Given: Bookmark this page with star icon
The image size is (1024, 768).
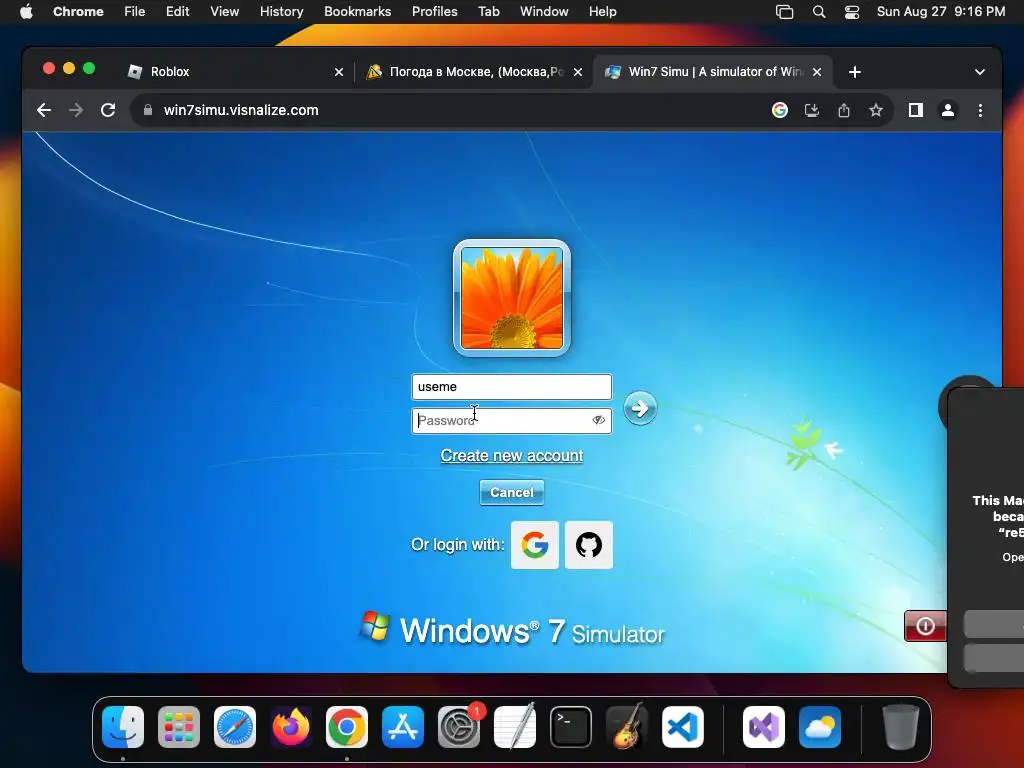Looking at the screenshot, I should pos(876,110).
